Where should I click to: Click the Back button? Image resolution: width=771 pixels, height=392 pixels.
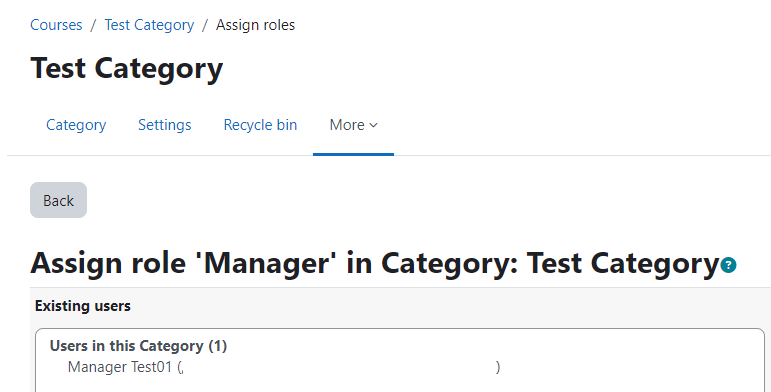(x=59, y=200)
